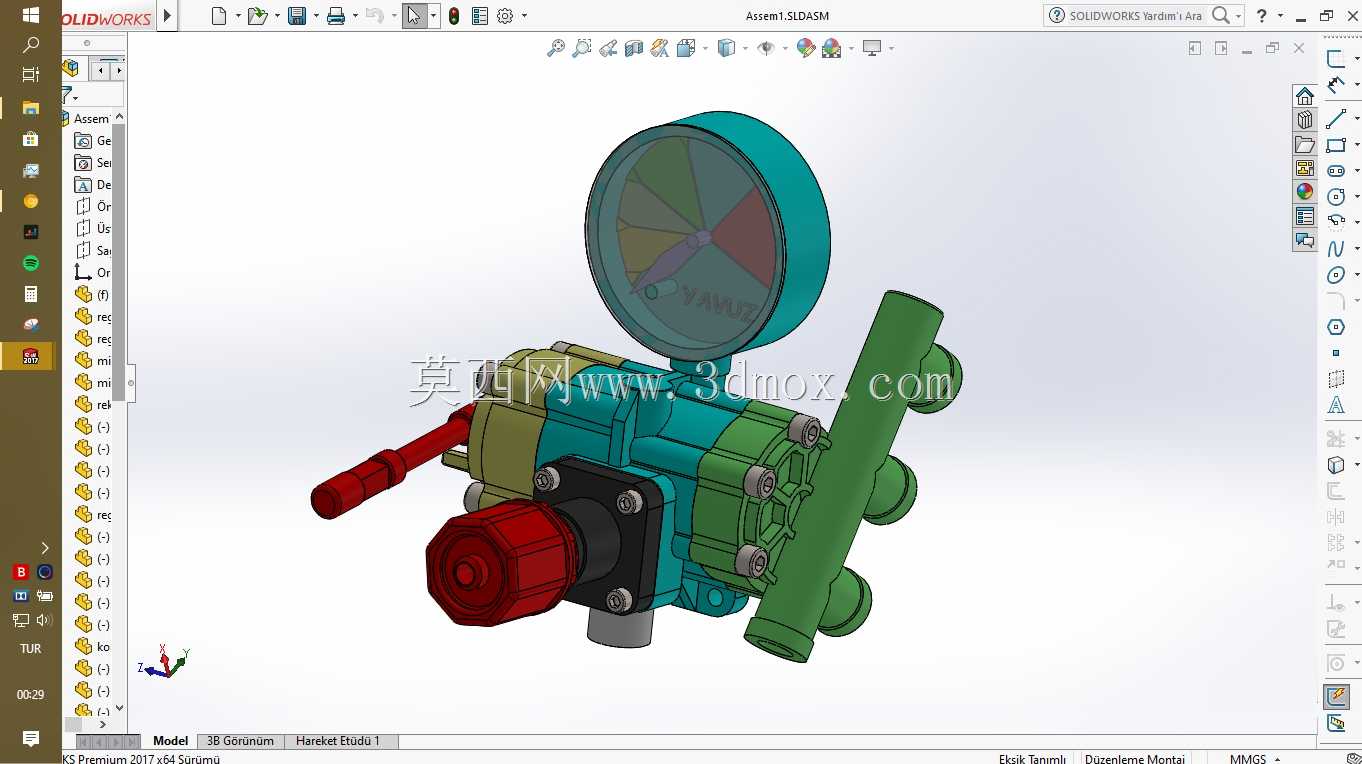This screenshot has height=764, width=1362.
Task: Select the Corner Rectangle sketch tool
Action: pyautogui.click(x=1336, y=145)
